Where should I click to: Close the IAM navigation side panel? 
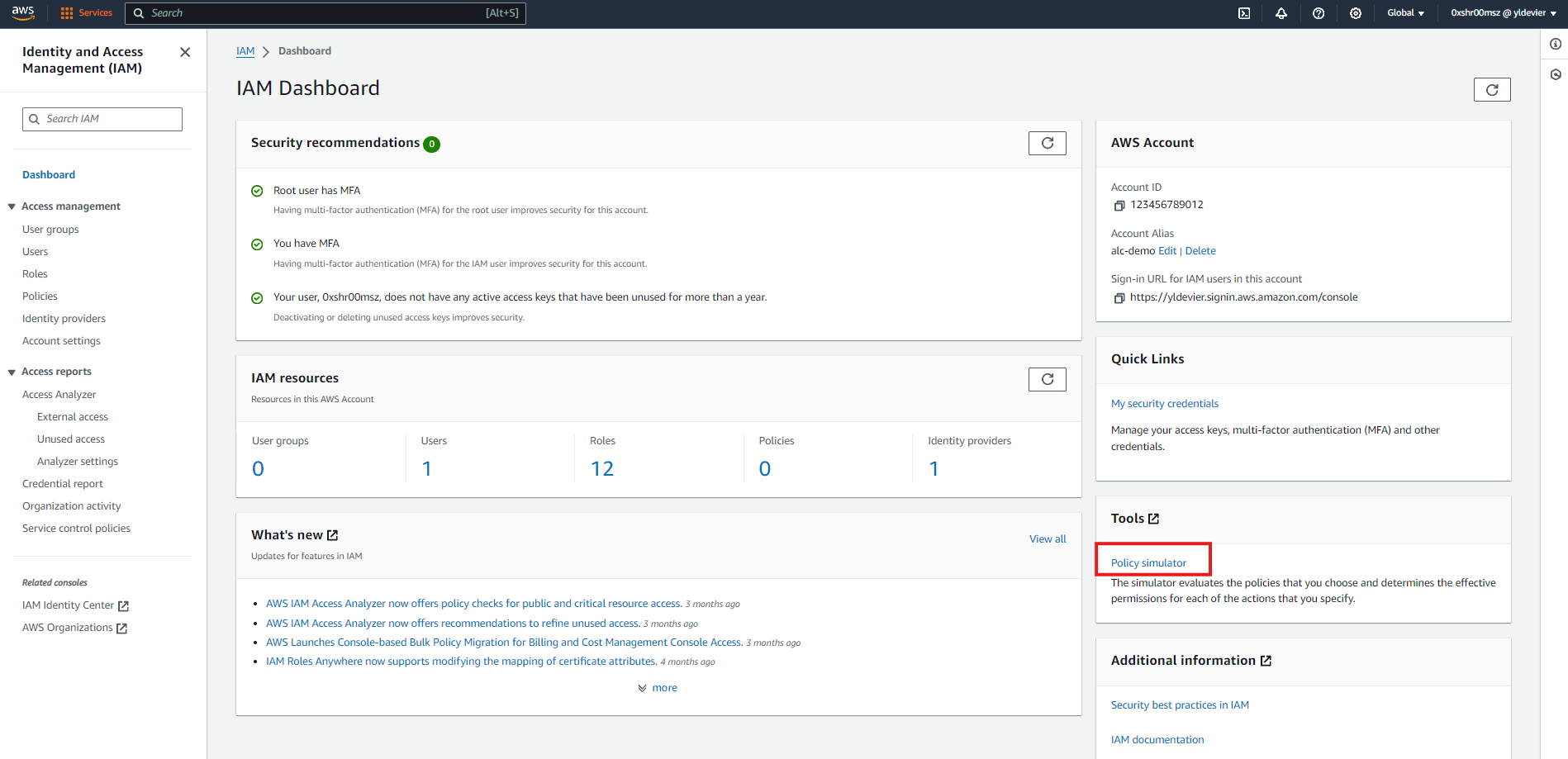185,52
